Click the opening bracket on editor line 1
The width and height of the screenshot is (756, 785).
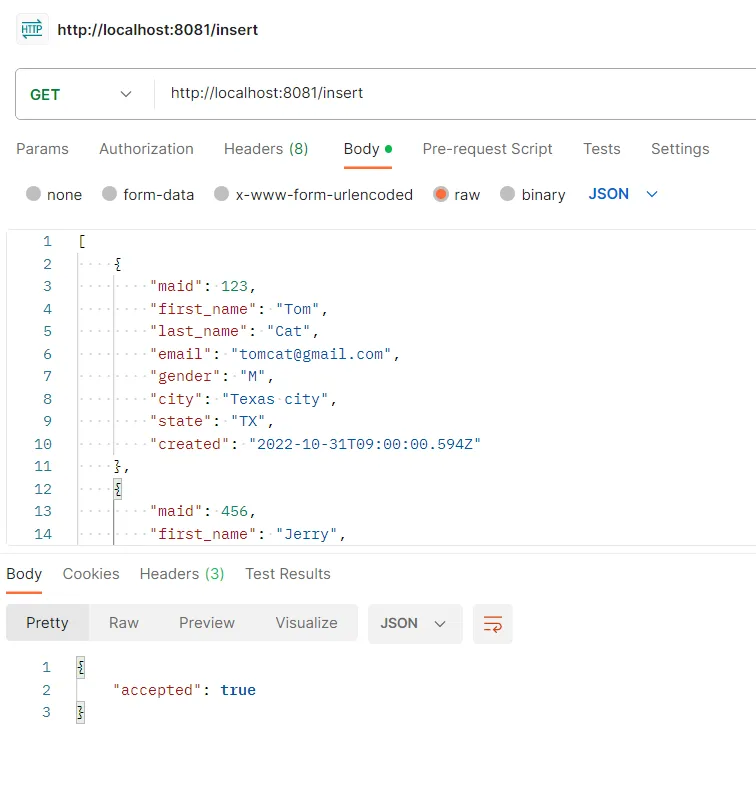coord(82,241)
